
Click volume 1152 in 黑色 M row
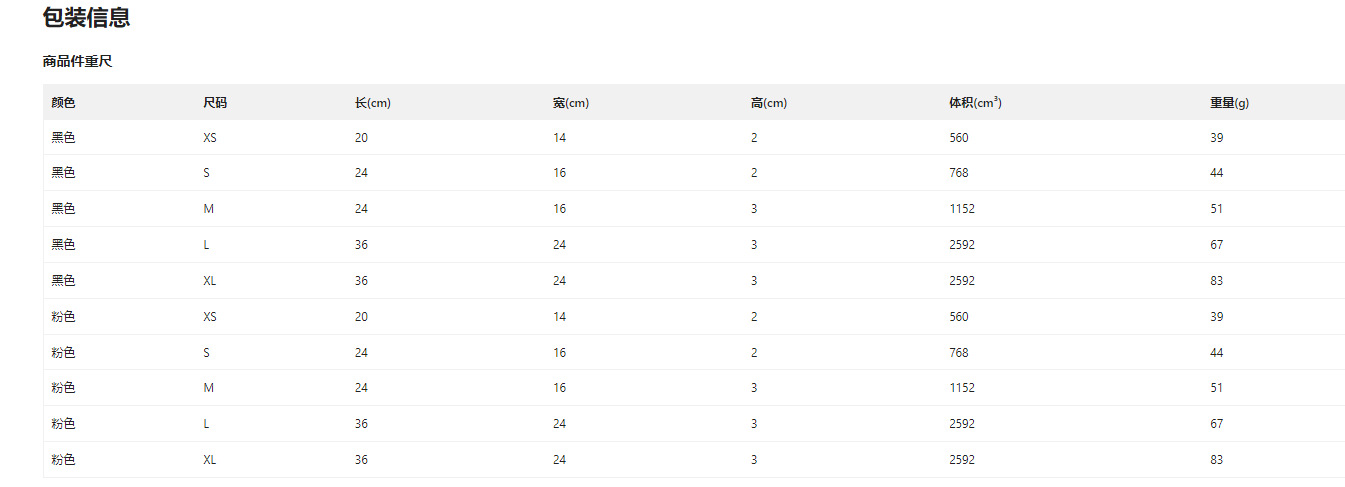tap(962, 209)
